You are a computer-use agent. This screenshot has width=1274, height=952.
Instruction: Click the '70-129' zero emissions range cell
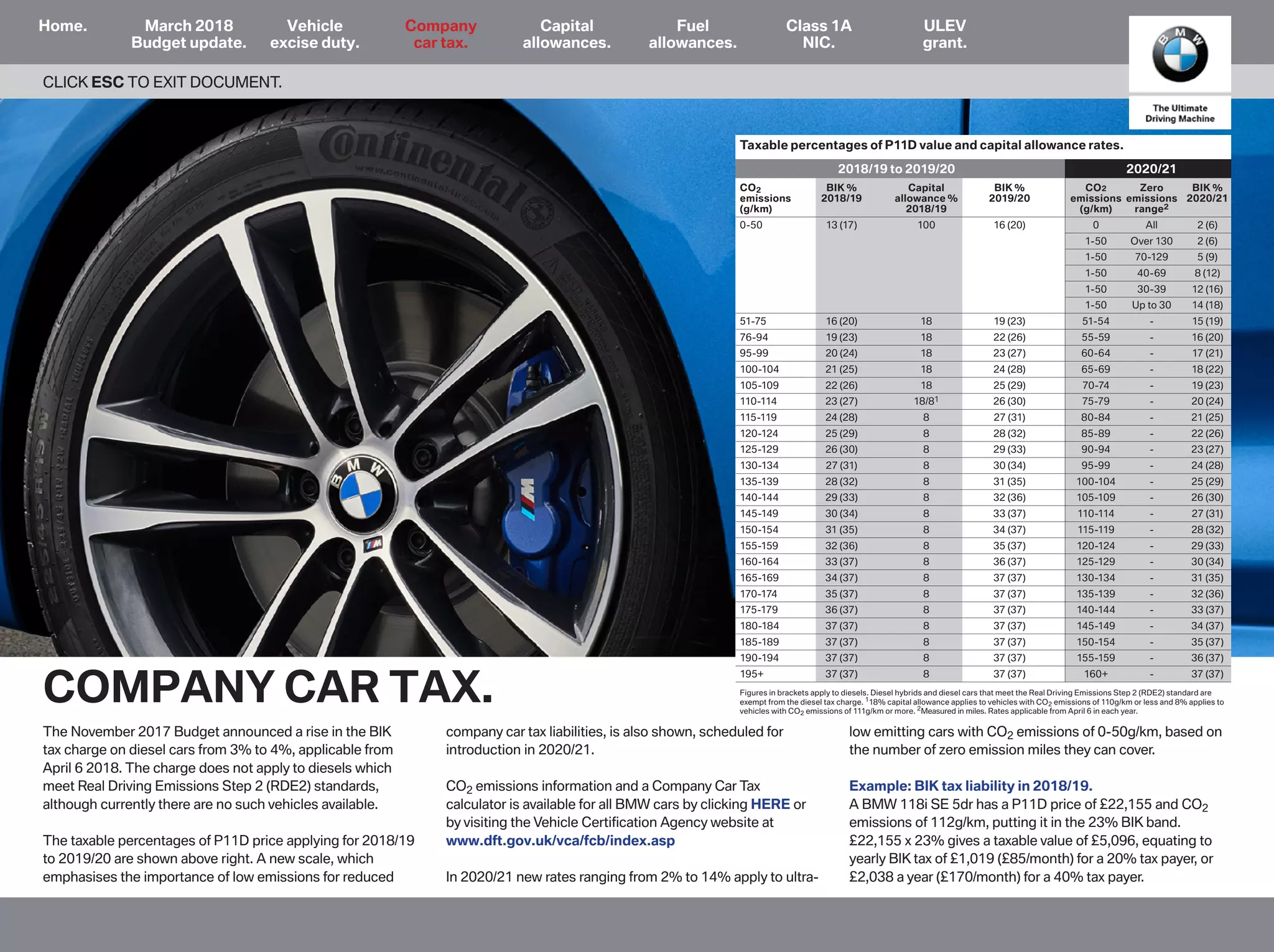1151,257
